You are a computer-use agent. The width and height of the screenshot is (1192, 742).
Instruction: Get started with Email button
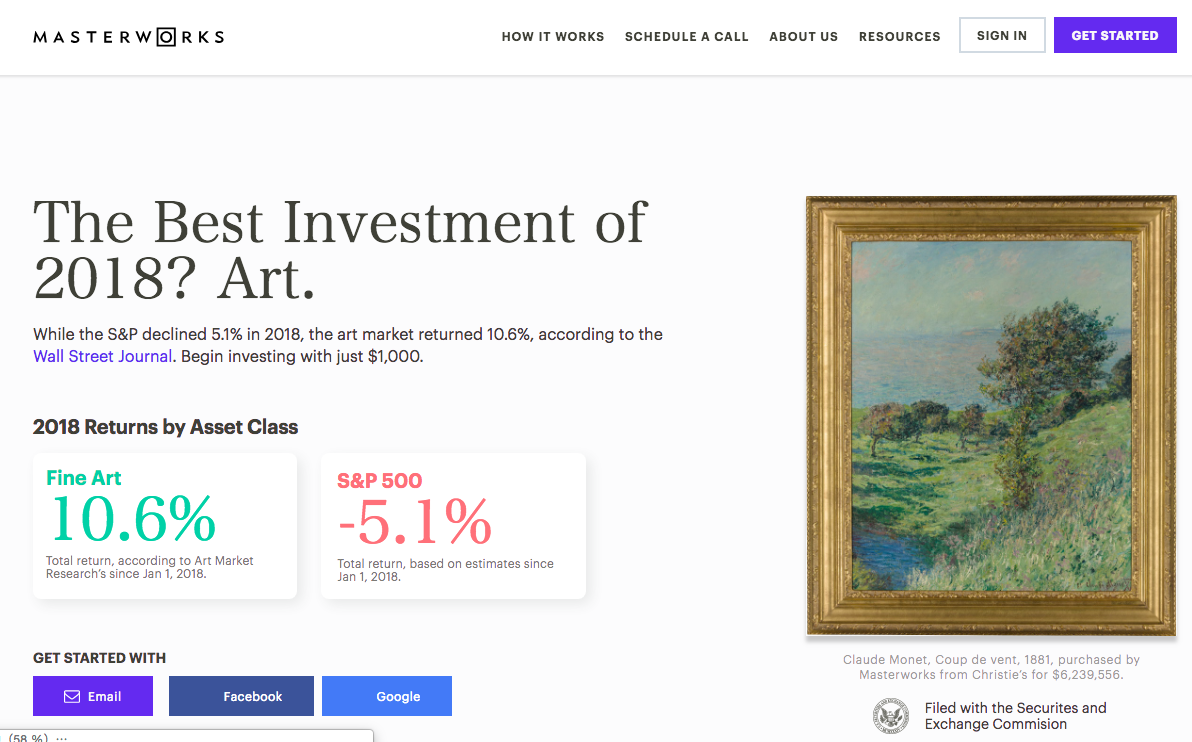(93, 697)
